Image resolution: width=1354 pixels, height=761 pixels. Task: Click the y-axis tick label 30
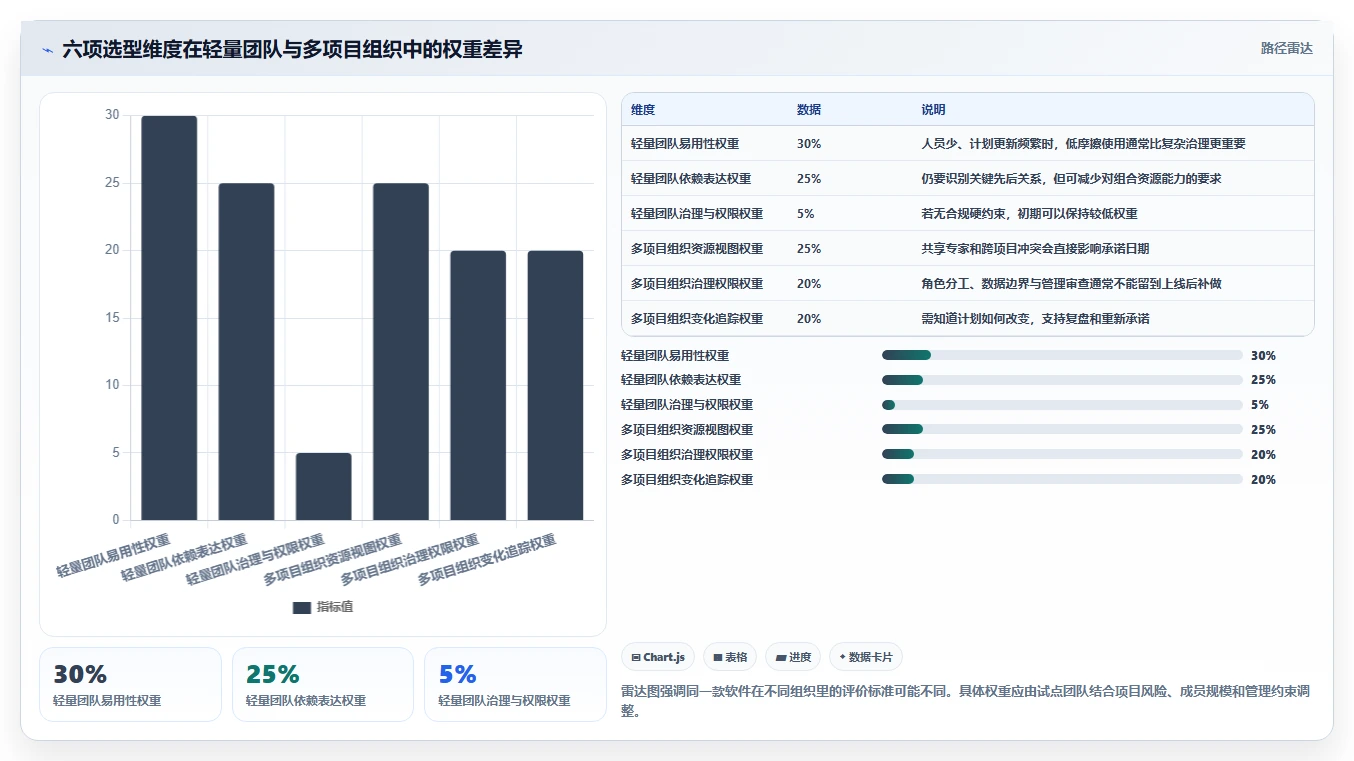(112, 115)
